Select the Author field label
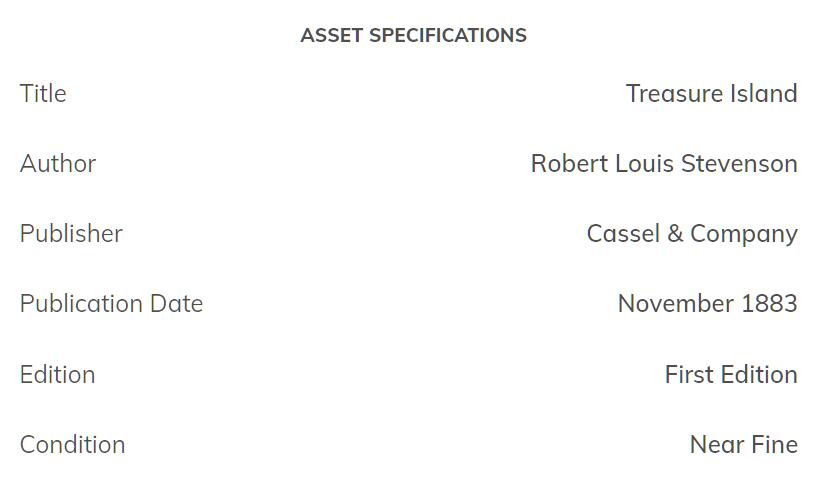Screen dimensions: 836x492 coord(58,164)
